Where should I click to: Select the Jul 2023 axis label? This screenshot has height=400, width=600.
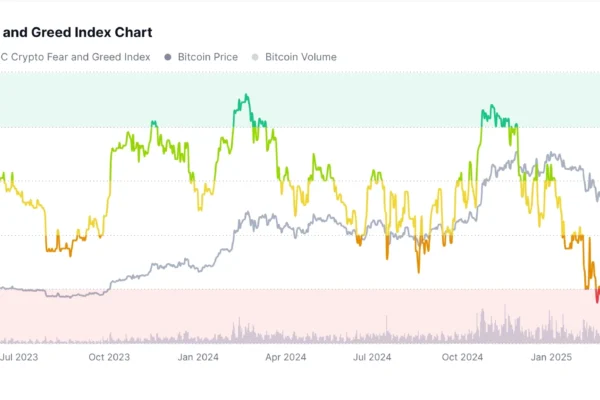click(20, 356)
